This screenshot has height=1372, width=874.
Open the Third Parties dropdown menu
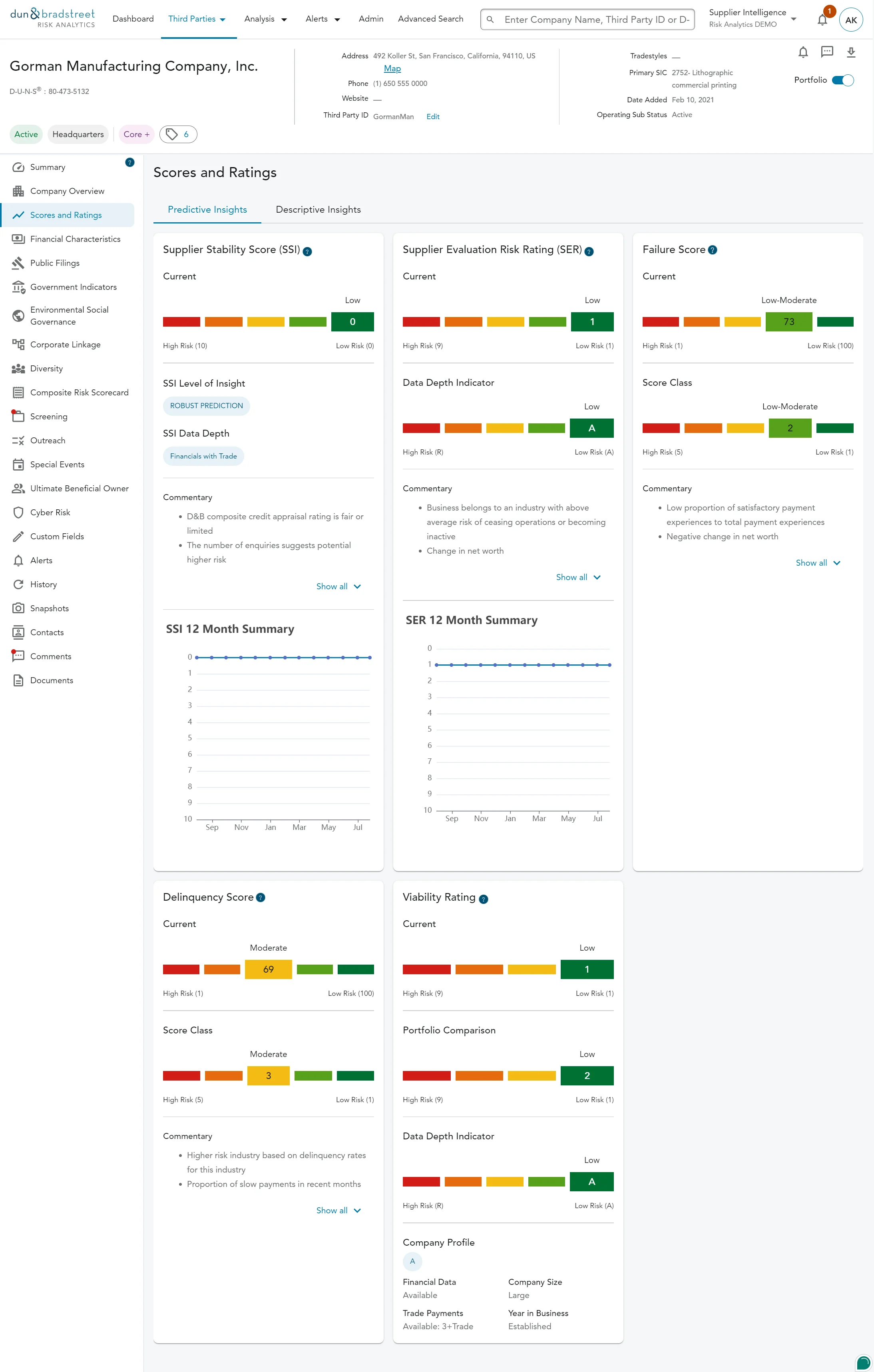[197, 19]
